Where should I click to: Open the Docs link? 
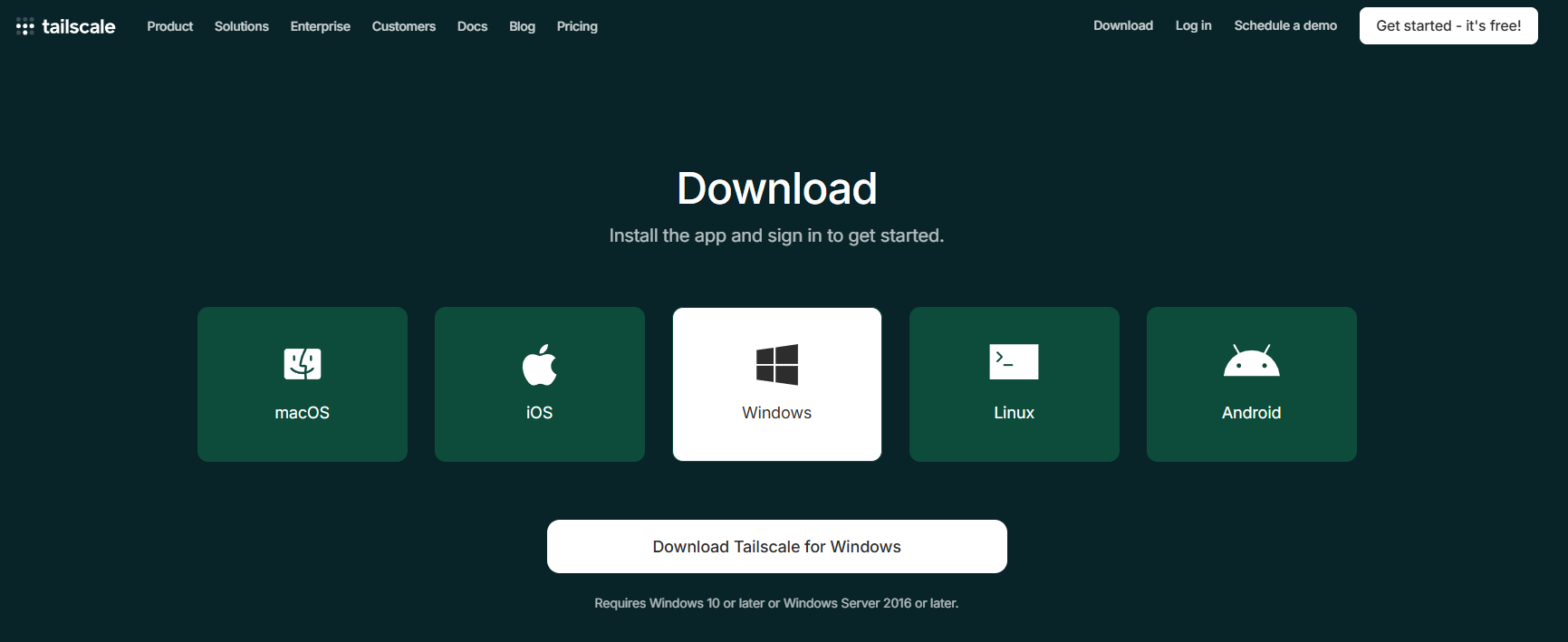click(473, 26)
